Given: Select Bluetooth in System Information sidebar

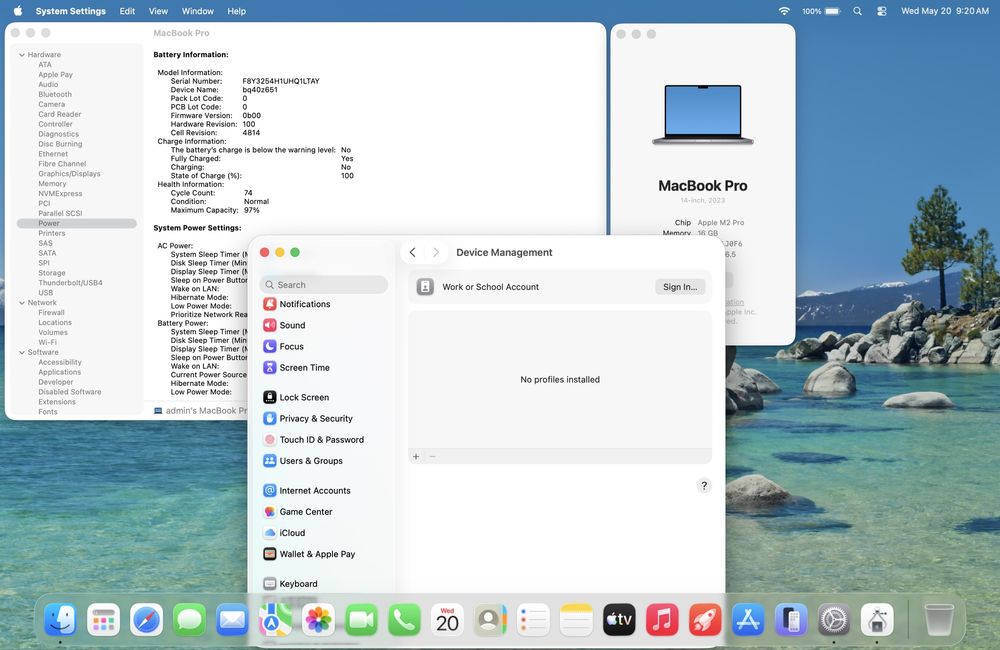Looking at the screenshot, I should tap(55, 94).
